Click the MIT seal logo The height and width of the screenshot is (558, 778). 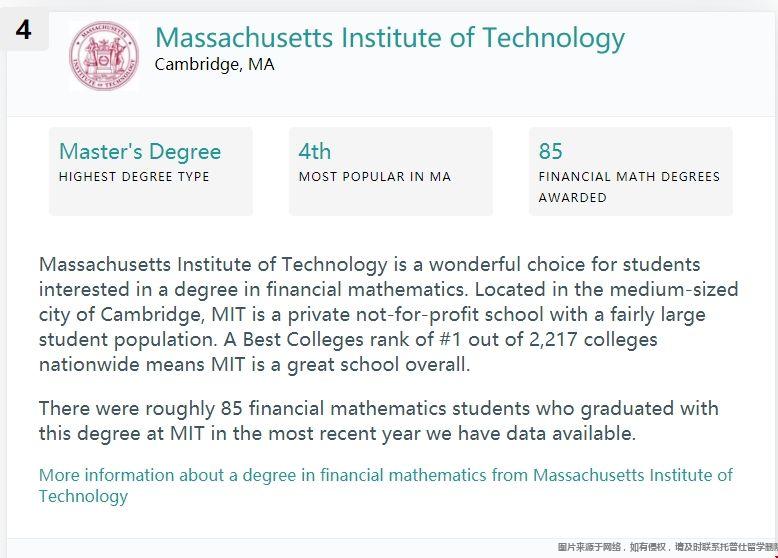104,56
